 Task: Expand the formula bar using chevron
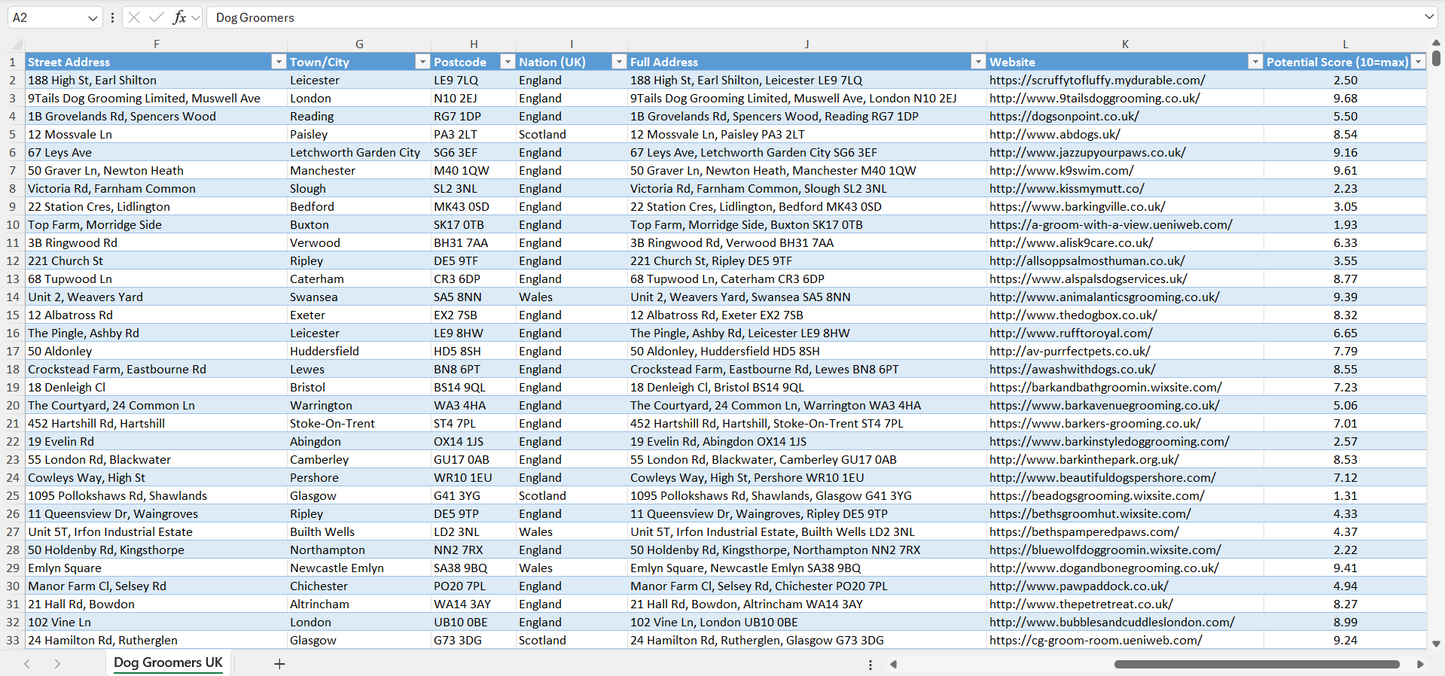pyautogui.click(x=1429, y=18)
